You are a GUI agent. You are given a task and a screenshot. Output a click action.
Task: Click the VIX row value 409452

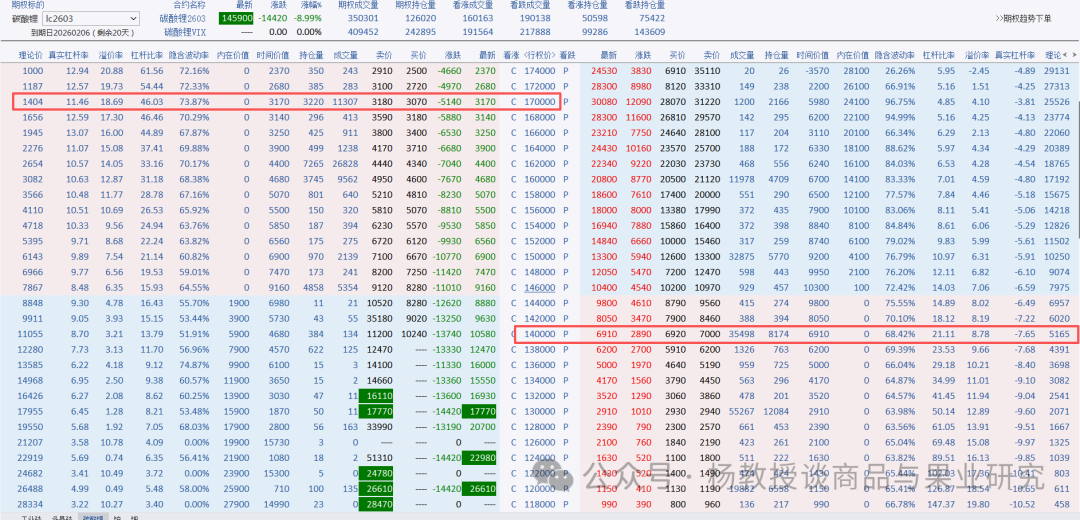[x=364, y=32]
